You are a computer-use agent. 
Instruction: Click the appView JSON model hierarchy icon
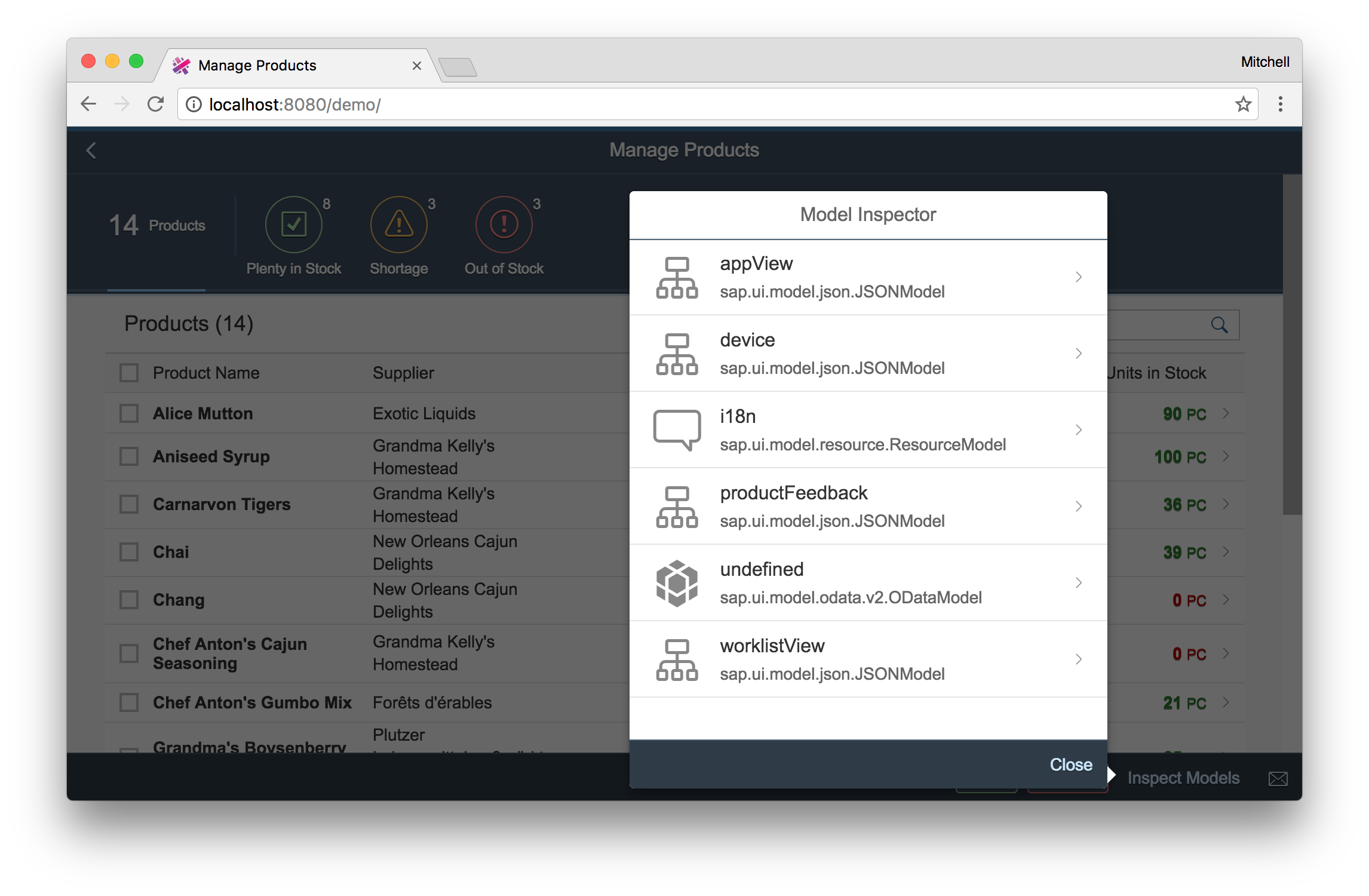[676, 278]
